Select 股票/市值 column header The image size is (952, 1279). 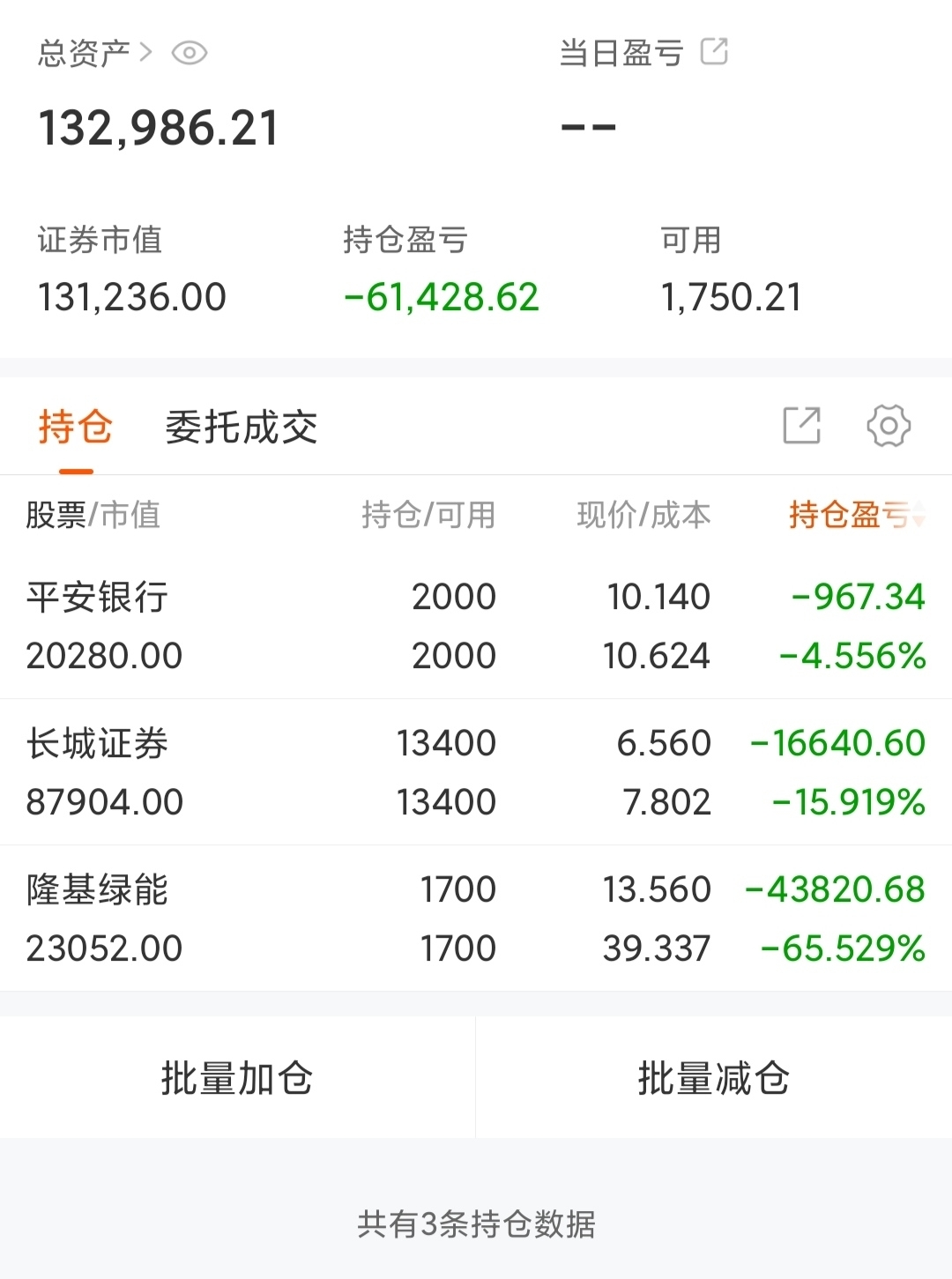click(93, 515)
